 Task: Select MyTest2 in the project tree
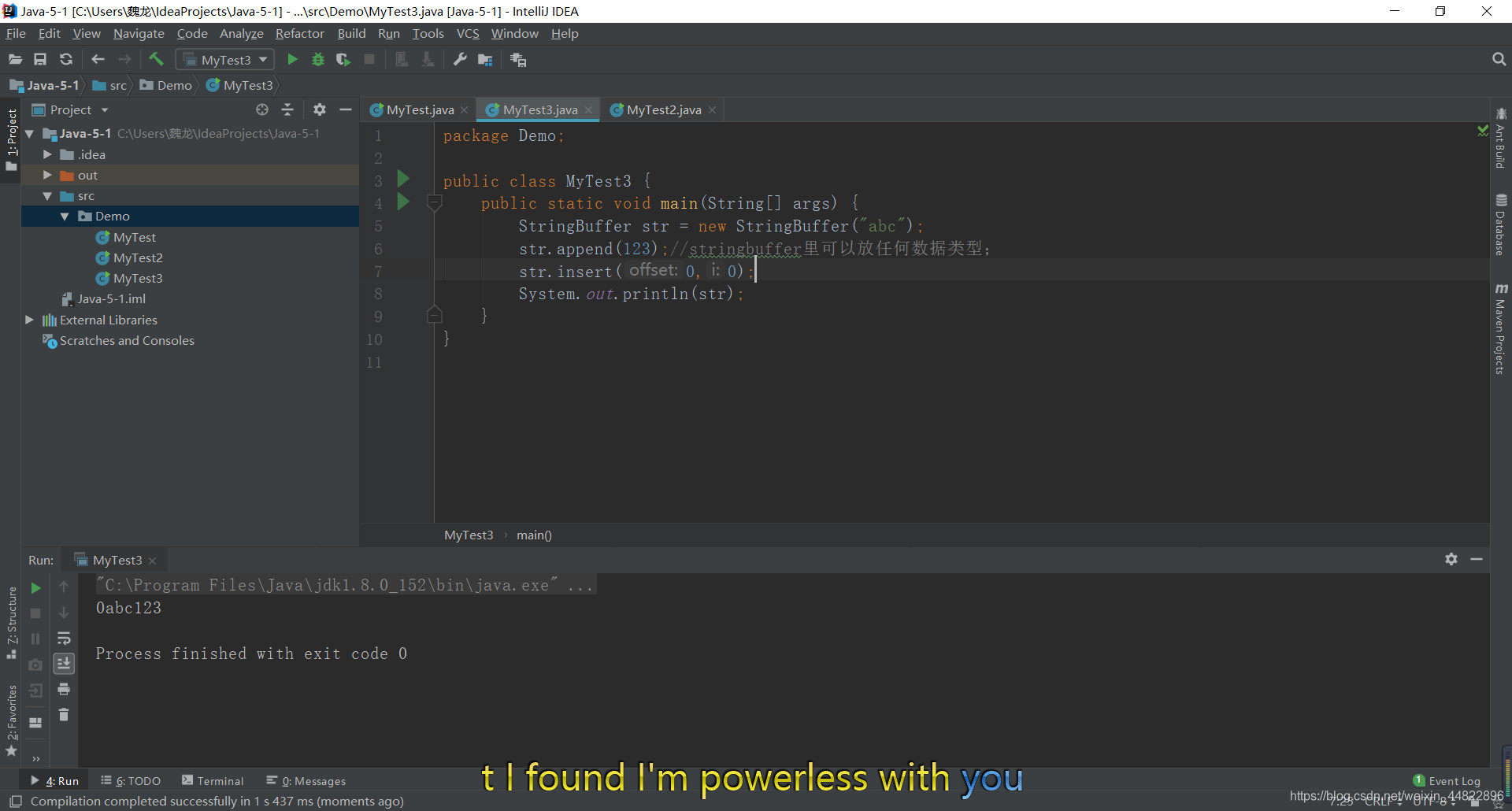coord(138,257)
